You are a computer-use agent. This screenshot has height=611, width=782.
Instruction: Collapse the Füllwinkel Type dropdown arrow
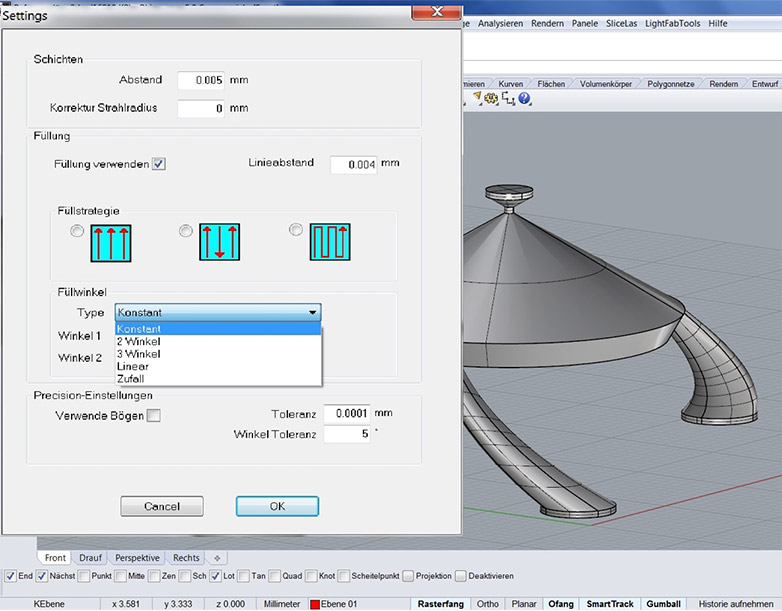[313, 313]
